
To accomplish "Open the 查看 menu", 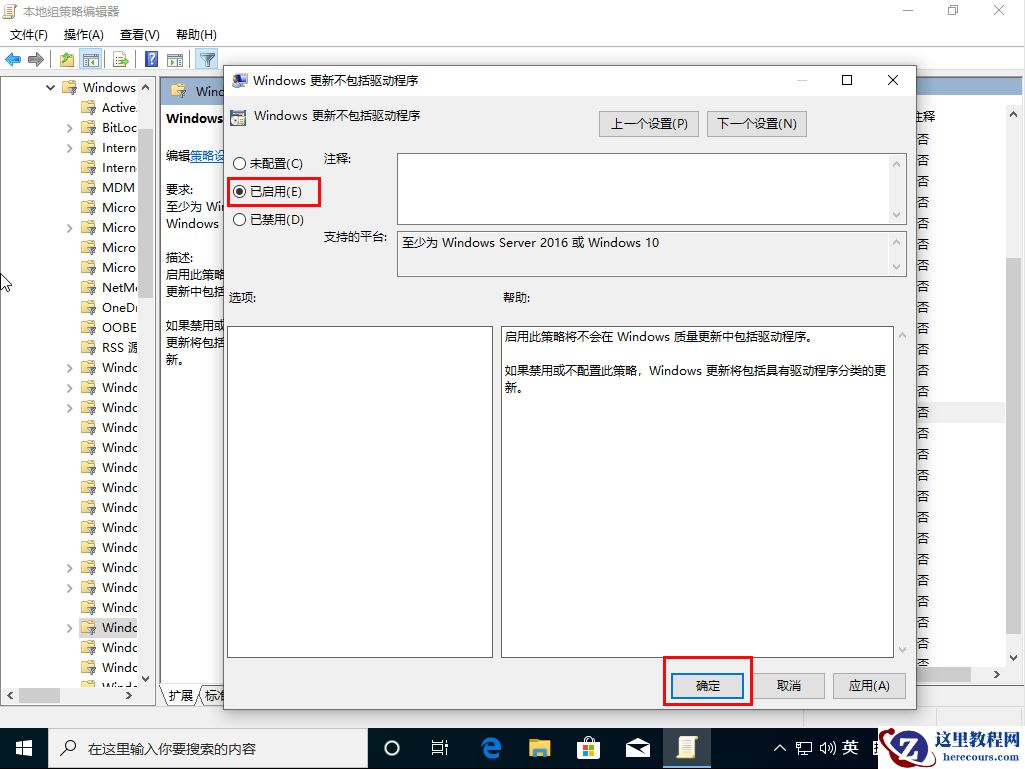I will point(139,33).
